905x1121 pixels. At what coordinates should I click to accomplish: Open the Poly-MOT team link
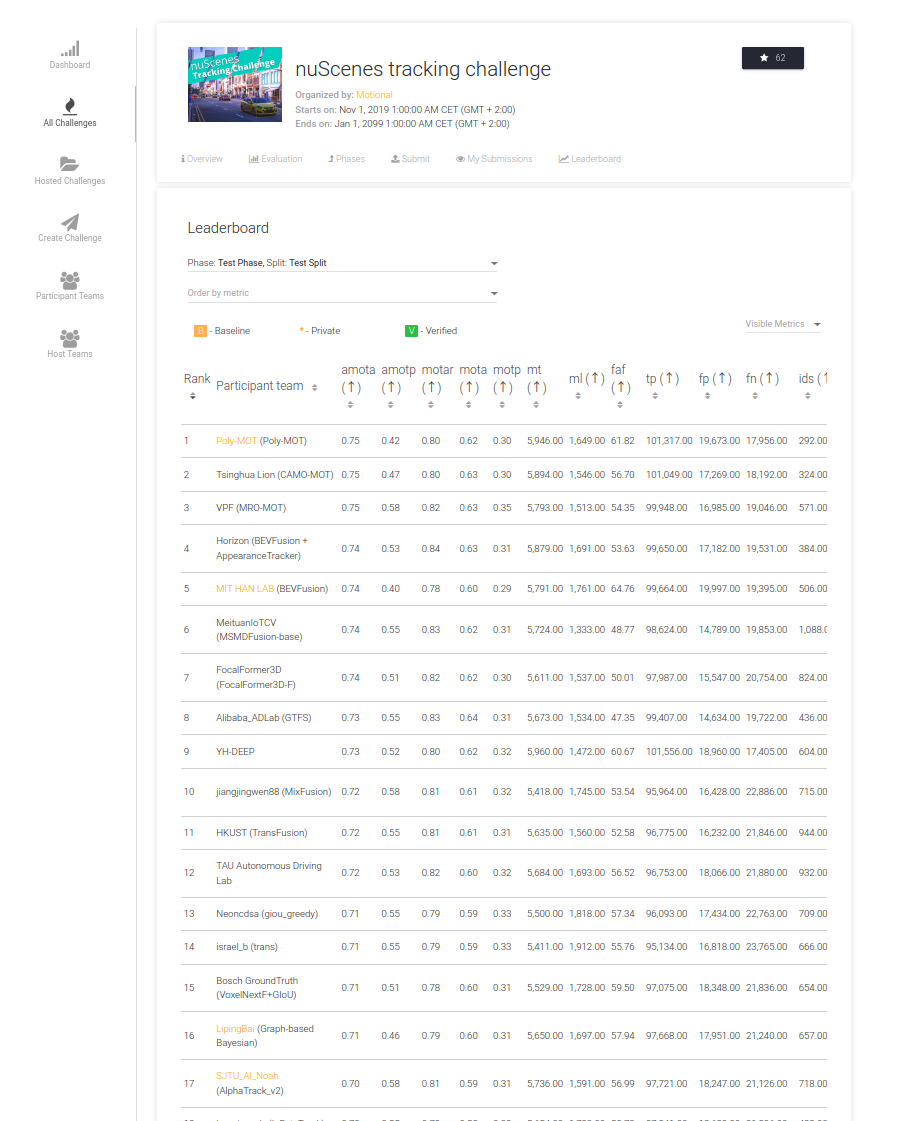pos(236,441)
